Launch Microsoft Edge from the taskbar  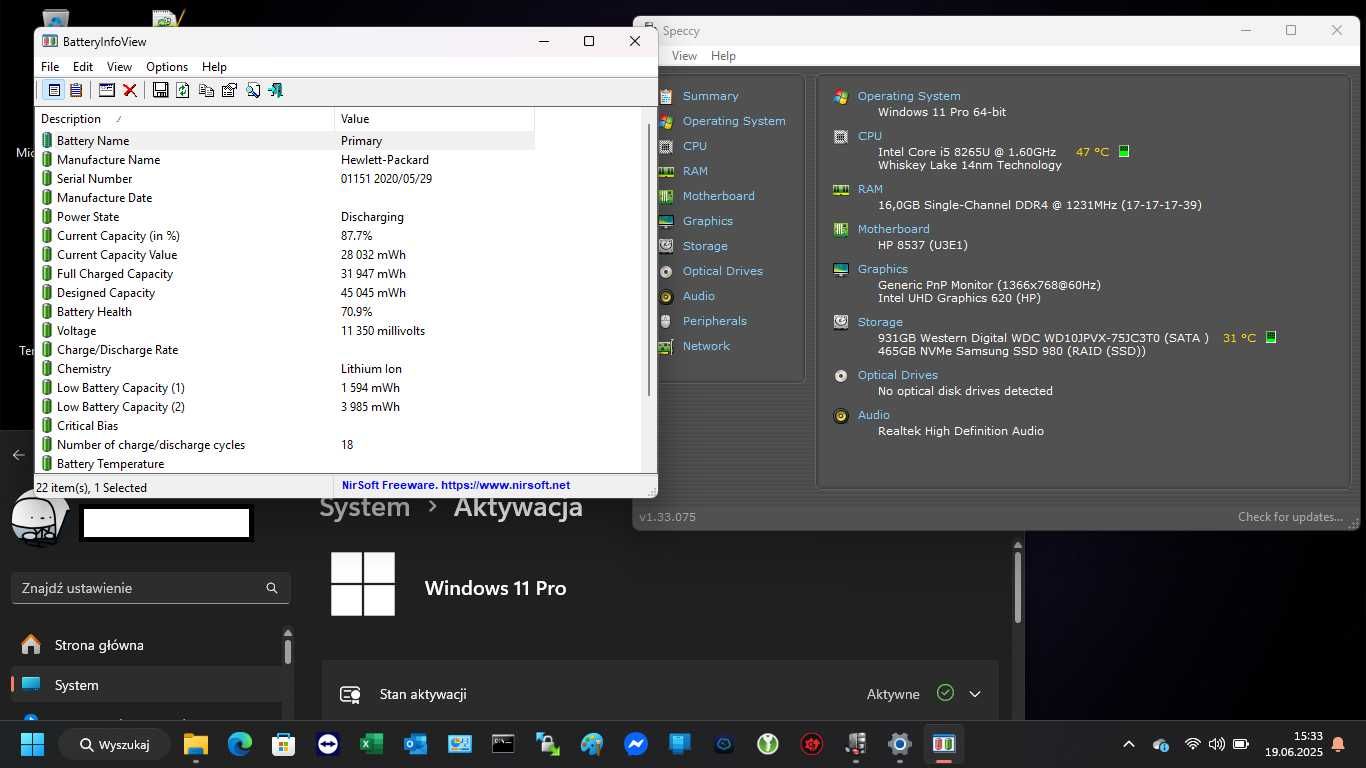pos(239,744)
